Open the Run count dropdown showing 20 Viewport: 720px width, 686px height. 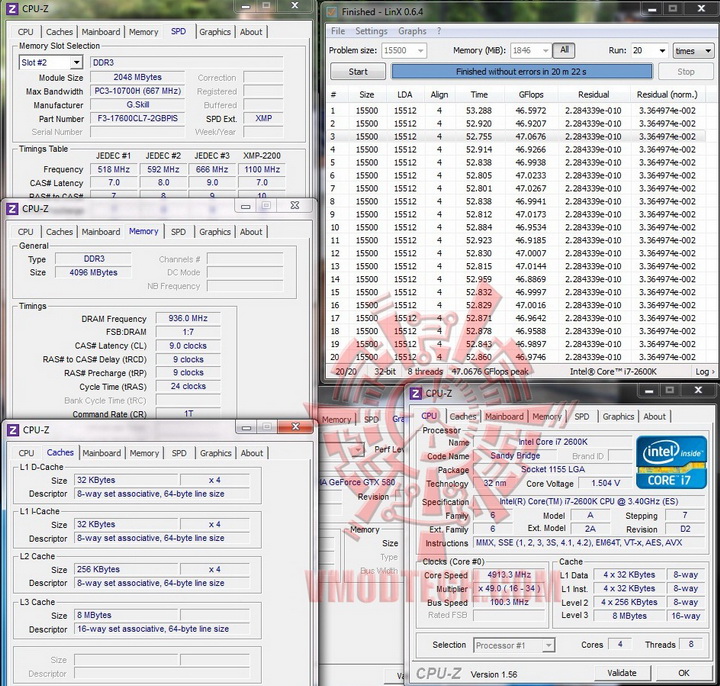click(x=662, y=51)
